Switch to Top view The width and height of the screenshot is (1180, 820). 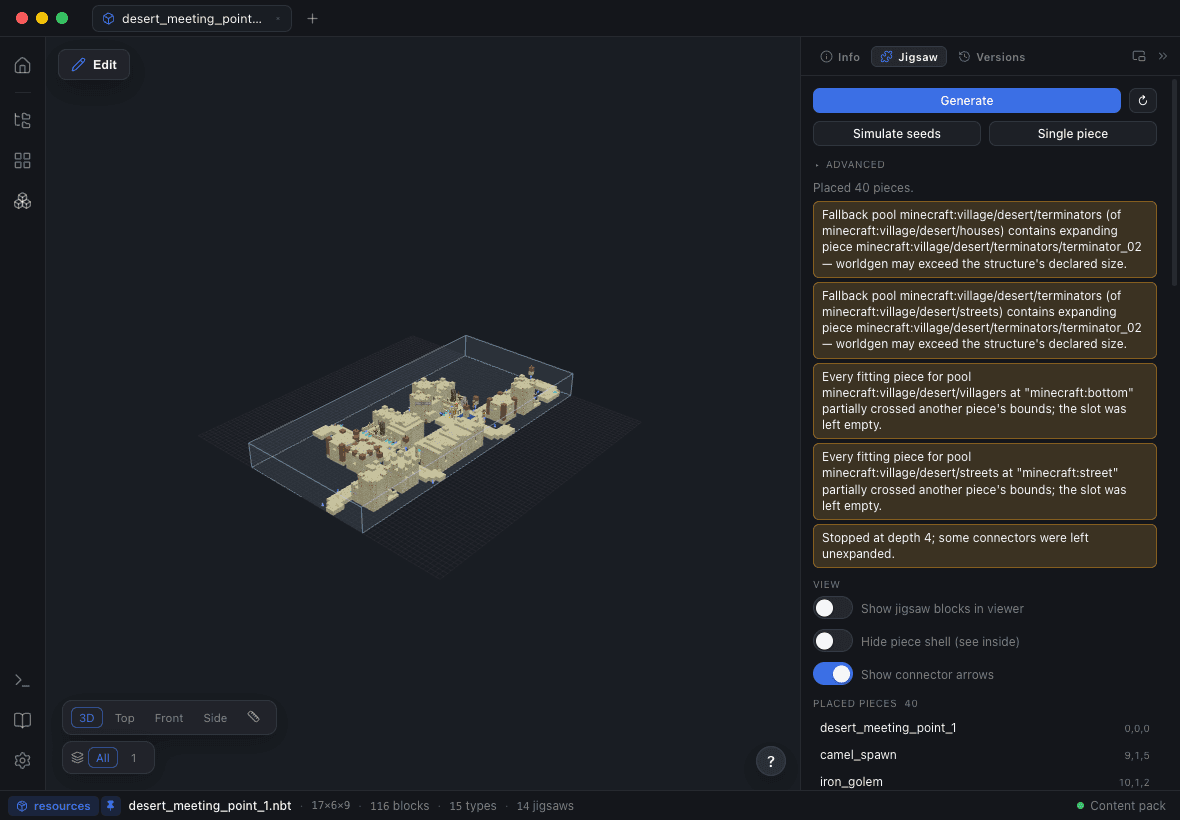(x=125, y=718)
